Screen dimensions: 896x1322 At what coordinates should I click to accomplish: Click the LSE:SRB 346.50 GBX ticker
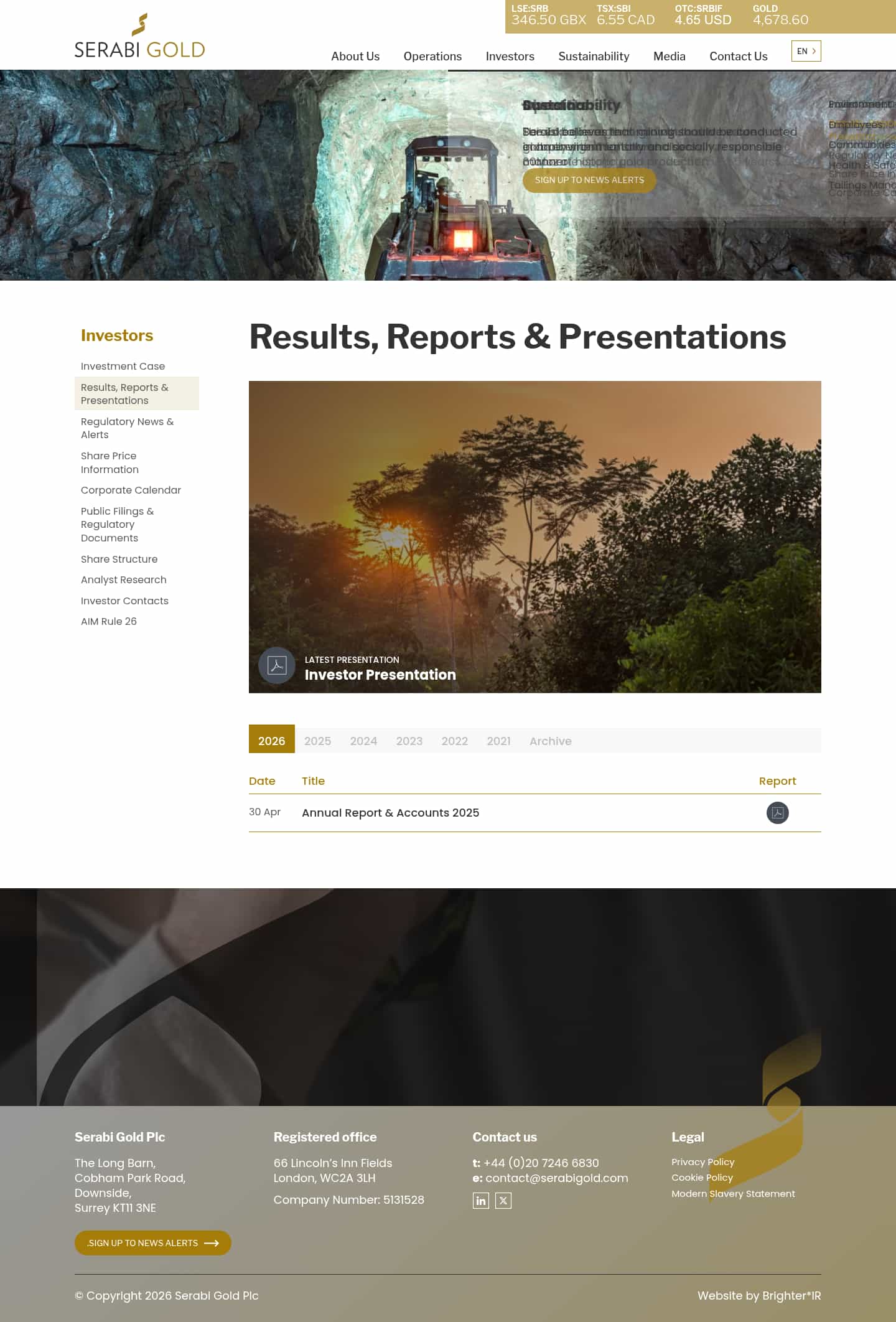[x=548, y=16]
